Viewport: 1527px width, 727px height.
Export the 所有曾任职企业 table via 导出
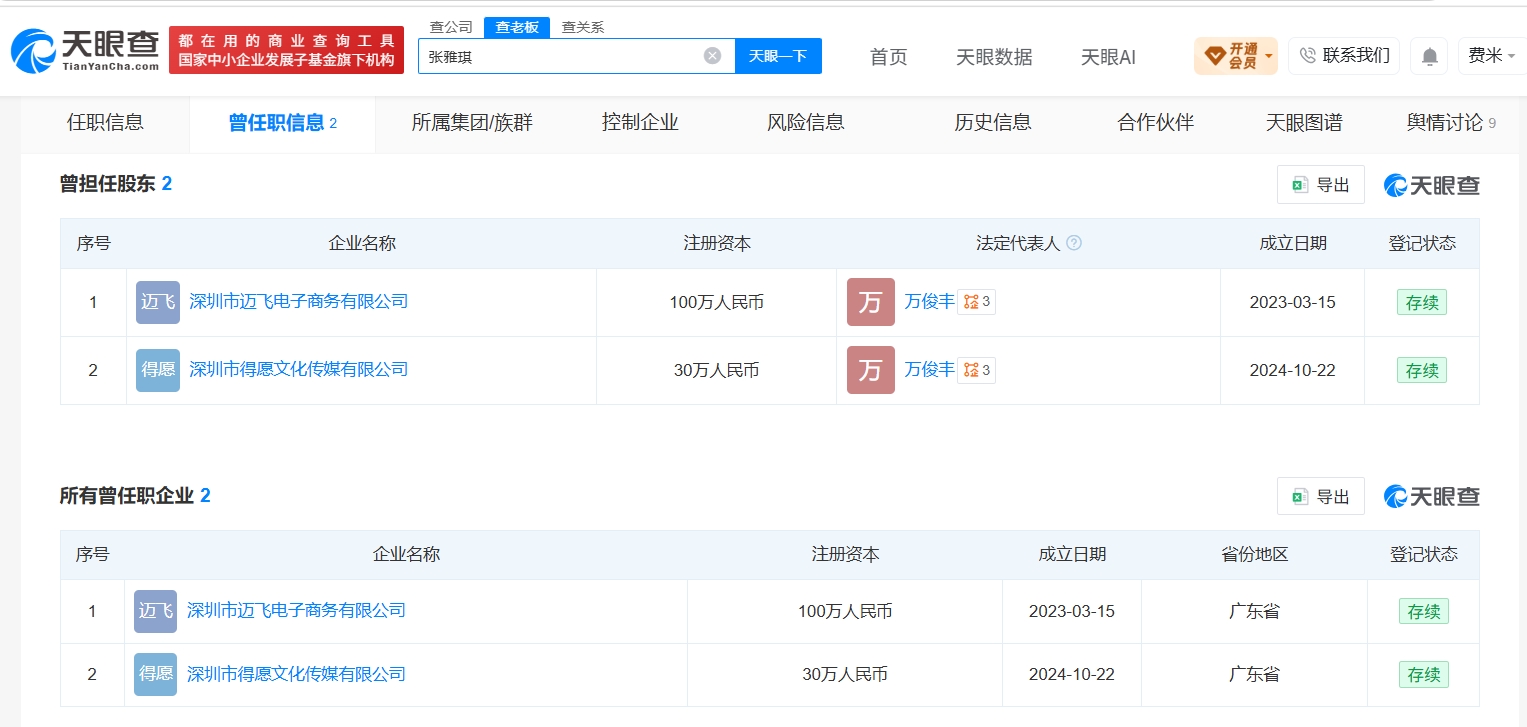[1320, 496]
